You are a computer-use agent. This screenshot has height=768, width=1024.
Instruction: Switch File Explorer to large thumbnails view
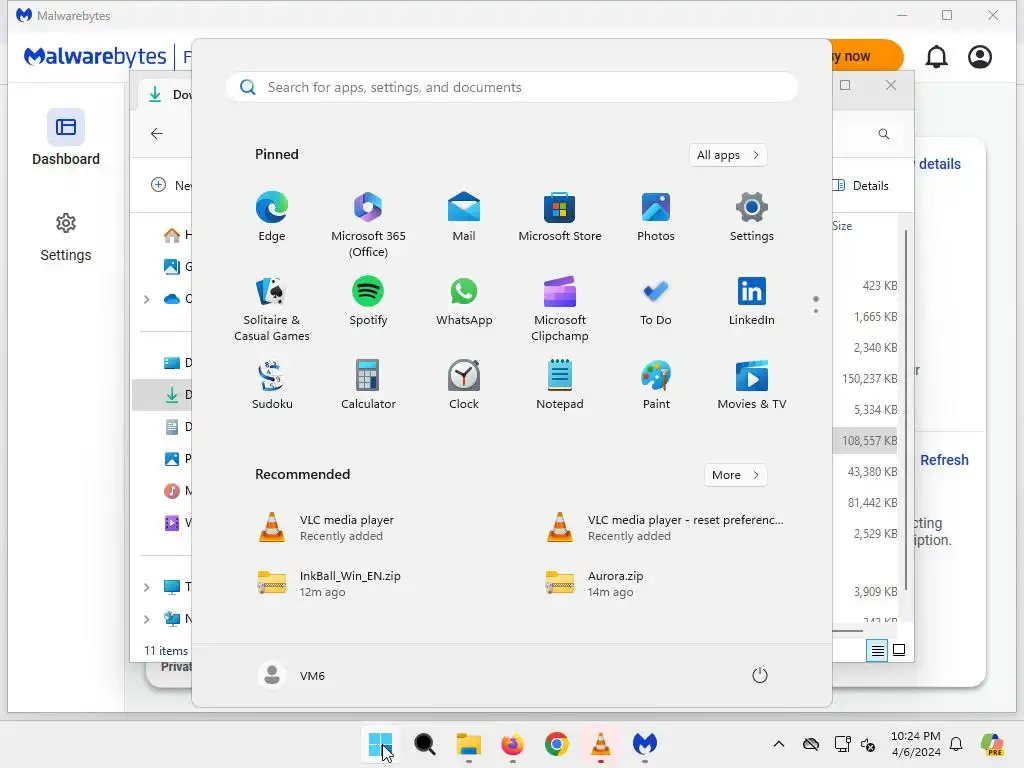(899, 650)
